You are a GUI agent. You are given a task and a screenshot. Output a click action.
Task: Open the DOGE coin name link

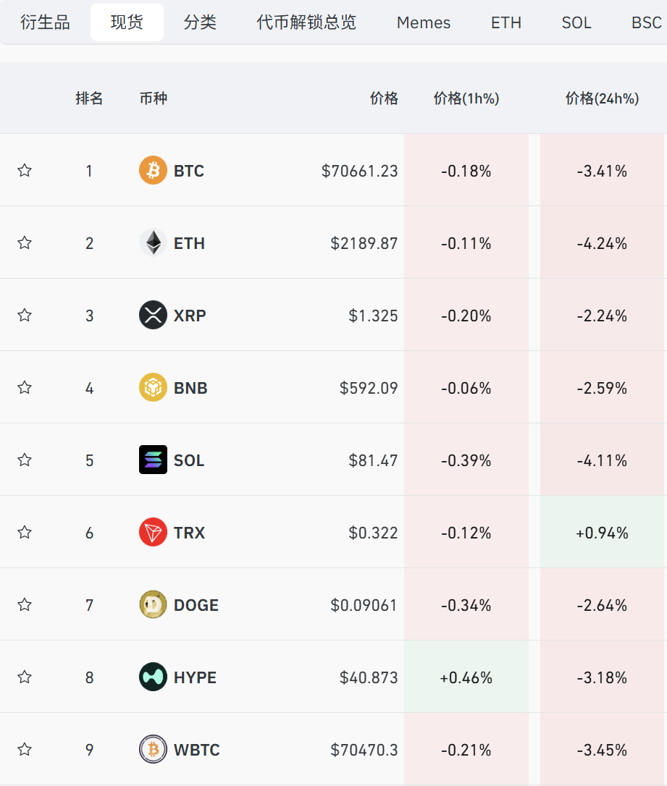click(x=196, y=605)
